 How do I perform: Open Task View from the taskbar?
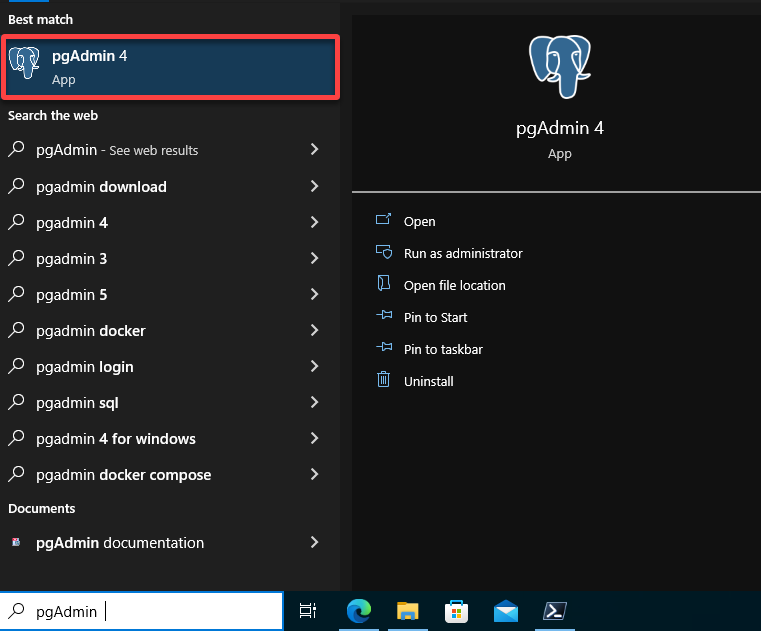[308, 611]
